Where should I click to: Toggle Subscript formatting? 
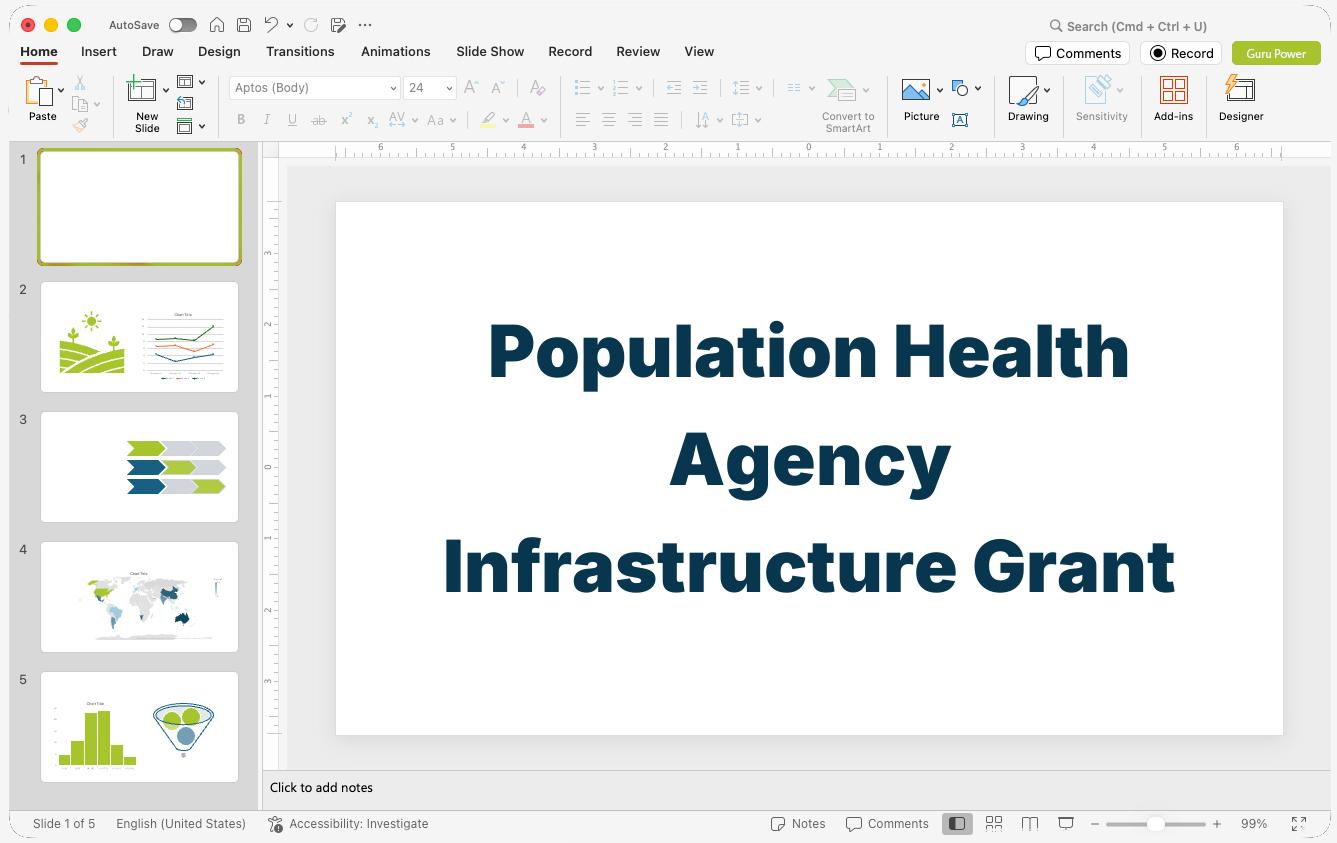click(372, 120)
